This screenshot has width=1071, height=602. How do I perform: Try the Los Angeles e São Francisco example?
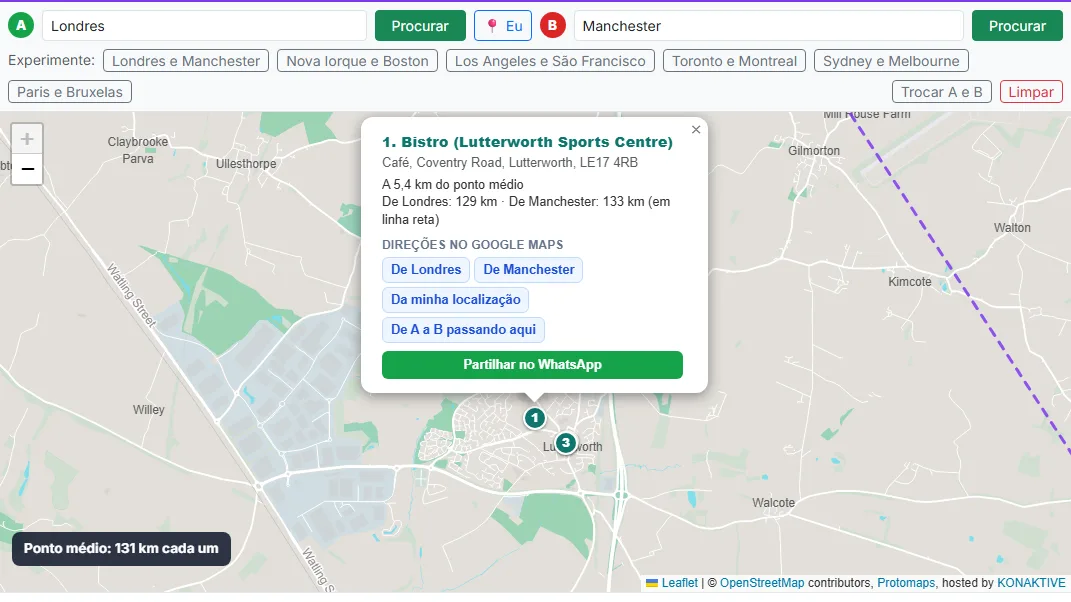tap(550, 61)
